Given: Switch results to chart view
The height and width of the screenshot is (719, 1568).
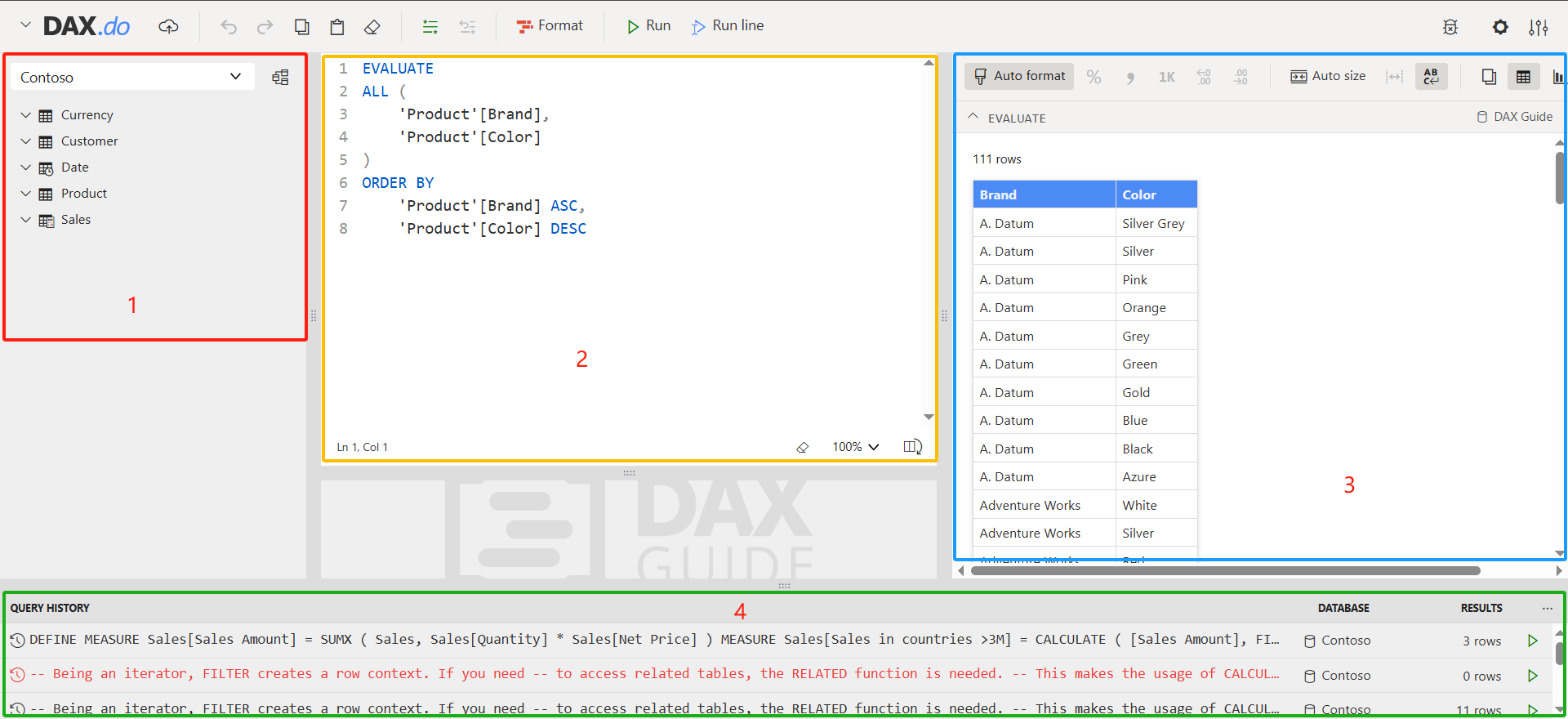Looking at the screenshot, I should point(1558,77).
